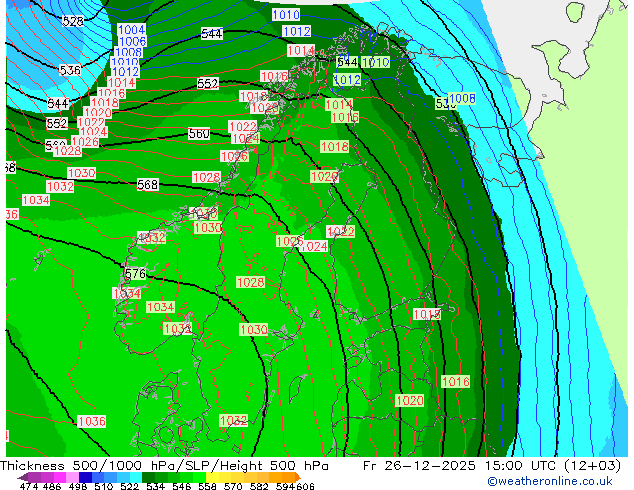634x490 pixels.
Task: Click the bright yellow swatch in the legend bar
Action: (x=212, y=477)
